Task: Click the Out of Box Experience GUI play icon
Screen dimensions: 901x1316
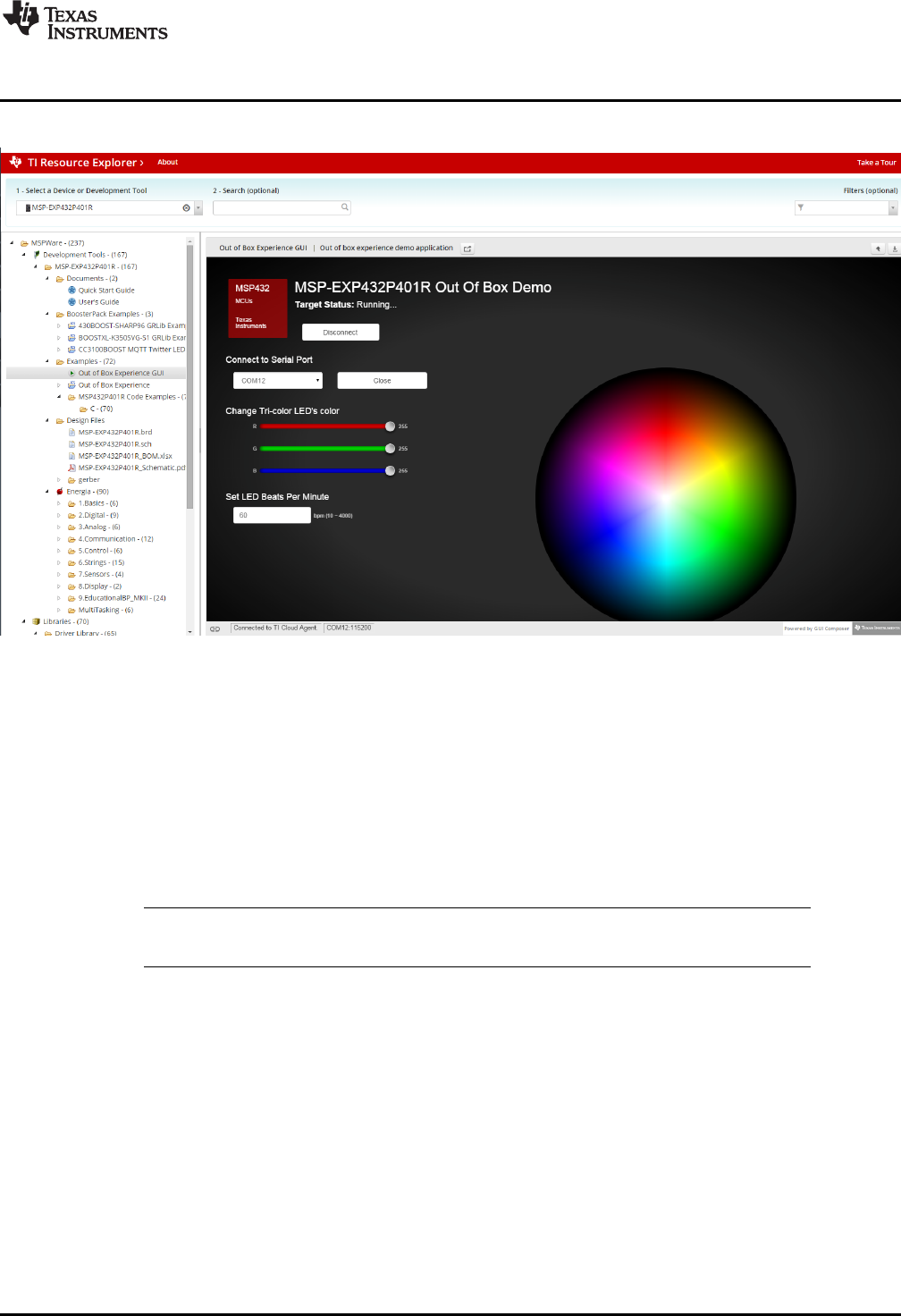Action: [72, 373]
